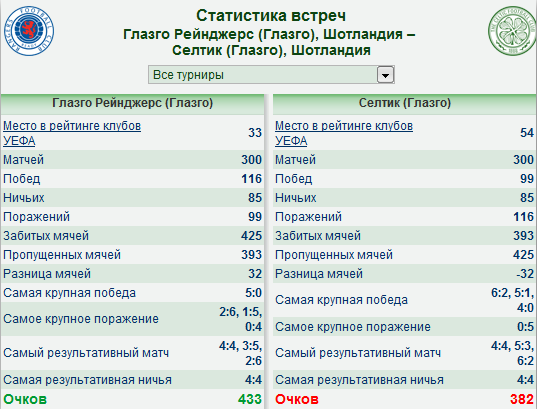Open Celtic 'Место в рейтинге клубов УЕФА' link
The image size is (537, 409).
344,133
